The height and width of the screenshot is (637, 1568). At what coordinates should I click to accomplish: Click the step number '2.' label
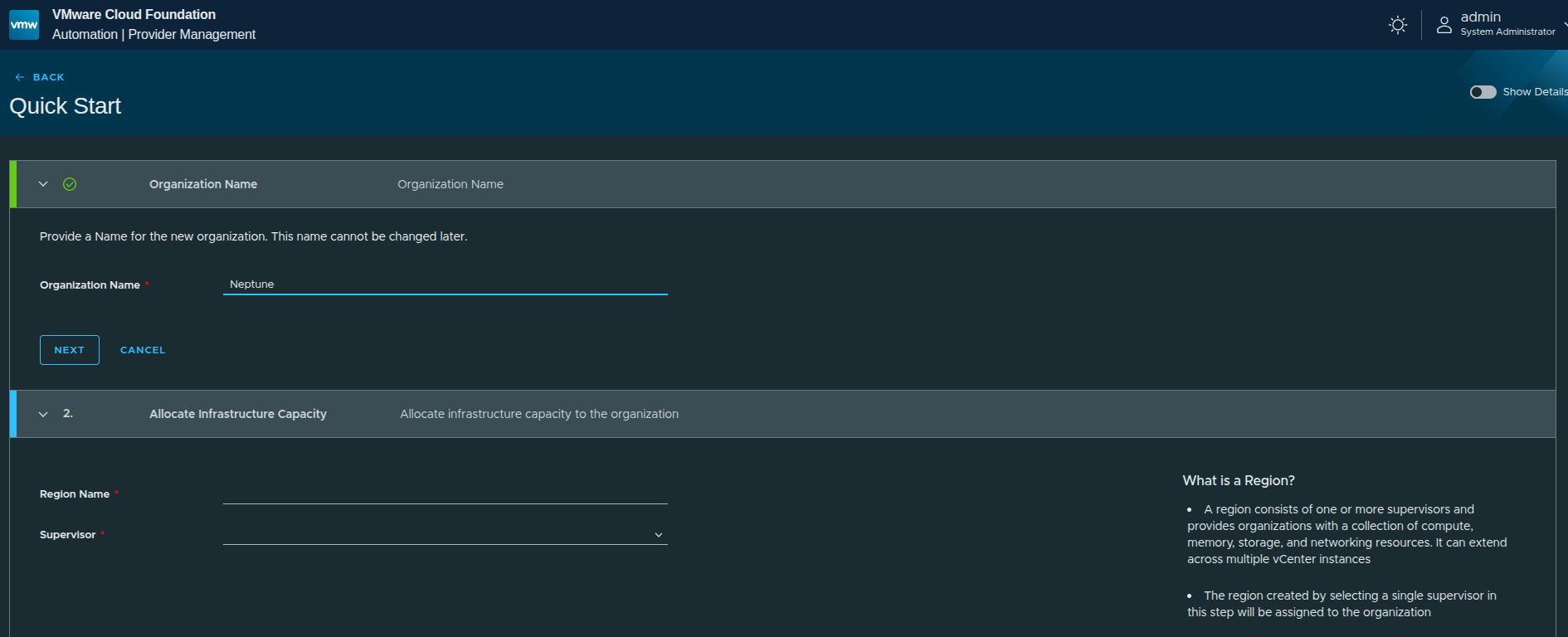68,413
